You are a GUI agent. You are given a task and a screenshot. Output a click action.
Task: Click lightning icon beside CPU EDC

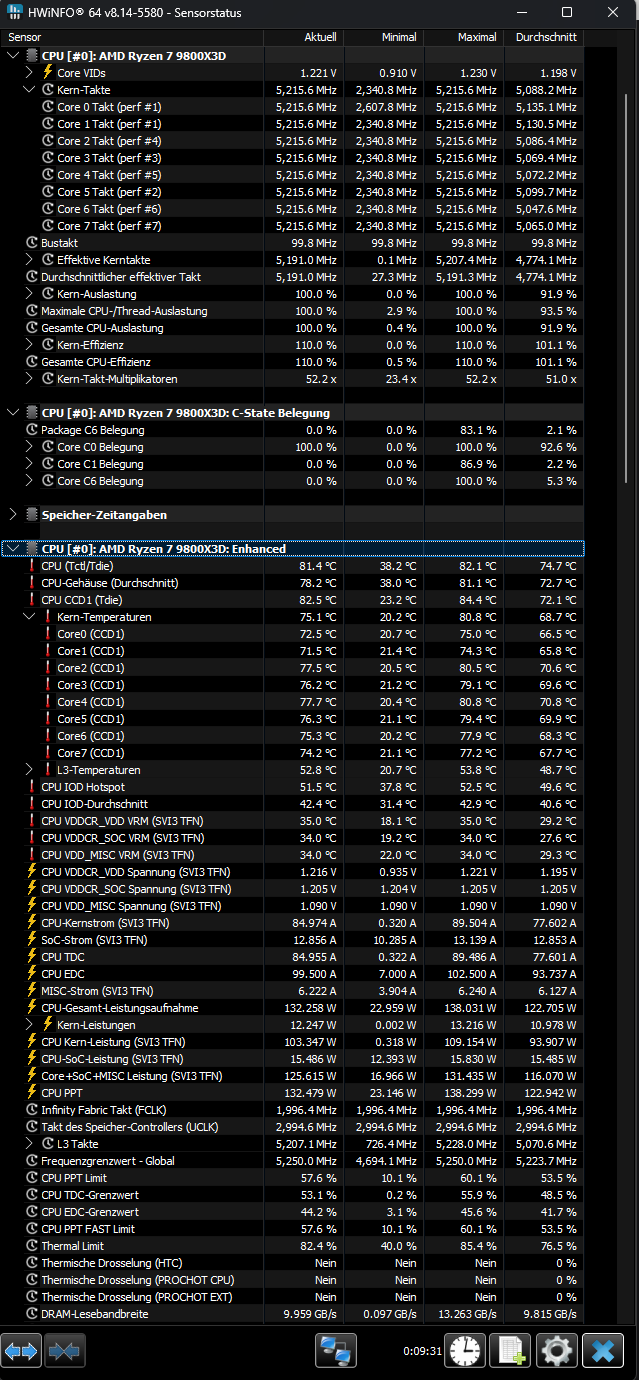click(x=32, y=974)
